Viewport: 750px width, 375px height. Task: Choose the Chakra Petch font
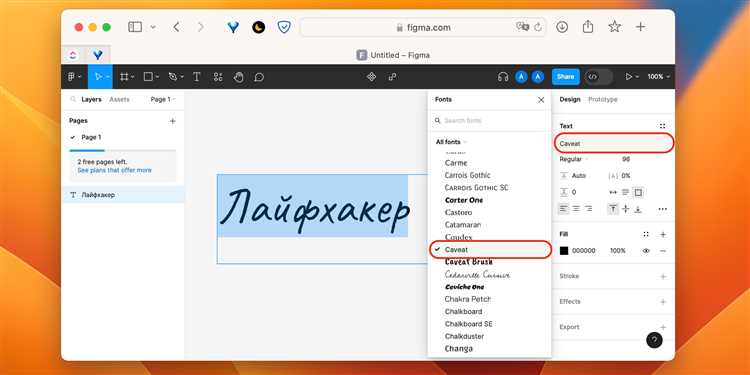[468, 299]
